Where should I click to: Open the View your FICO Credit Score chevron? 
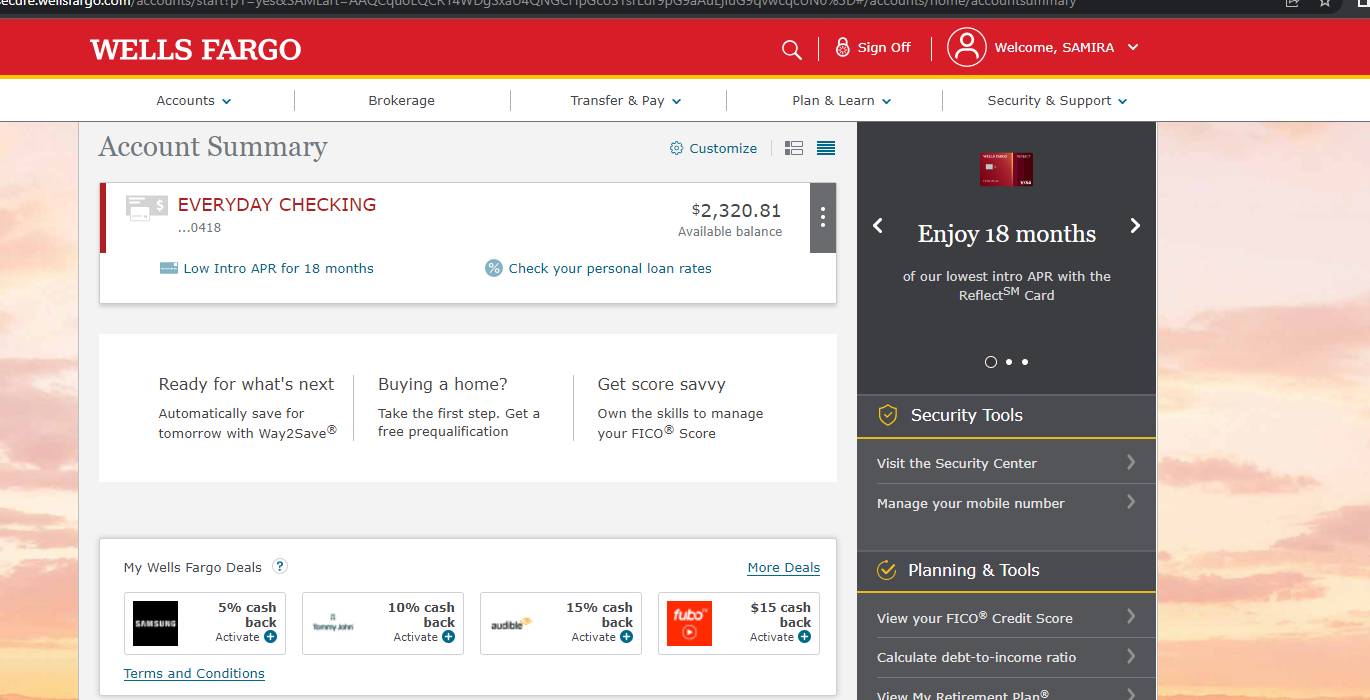tap(1131, 617)
